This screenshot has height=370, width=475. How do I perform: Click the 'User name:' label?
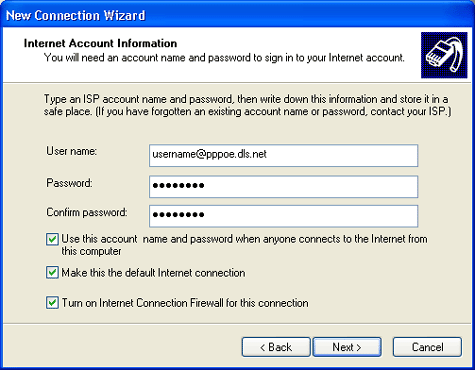[x=72, y=151]
